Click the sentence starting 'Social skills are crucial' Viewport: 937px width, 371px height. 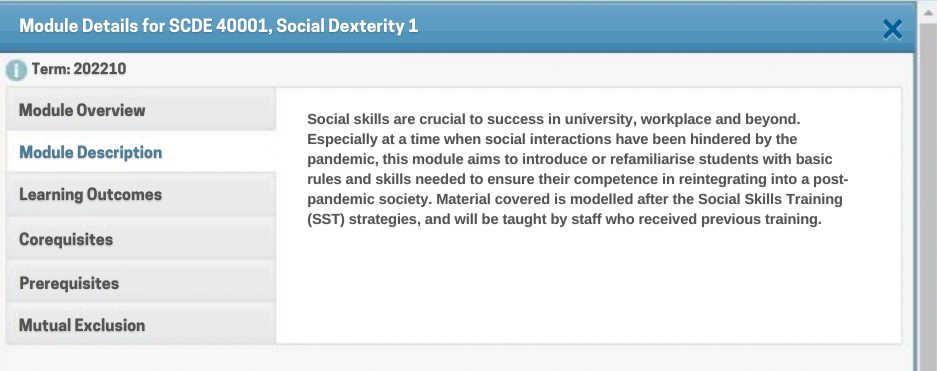click(x=553, y=119)
